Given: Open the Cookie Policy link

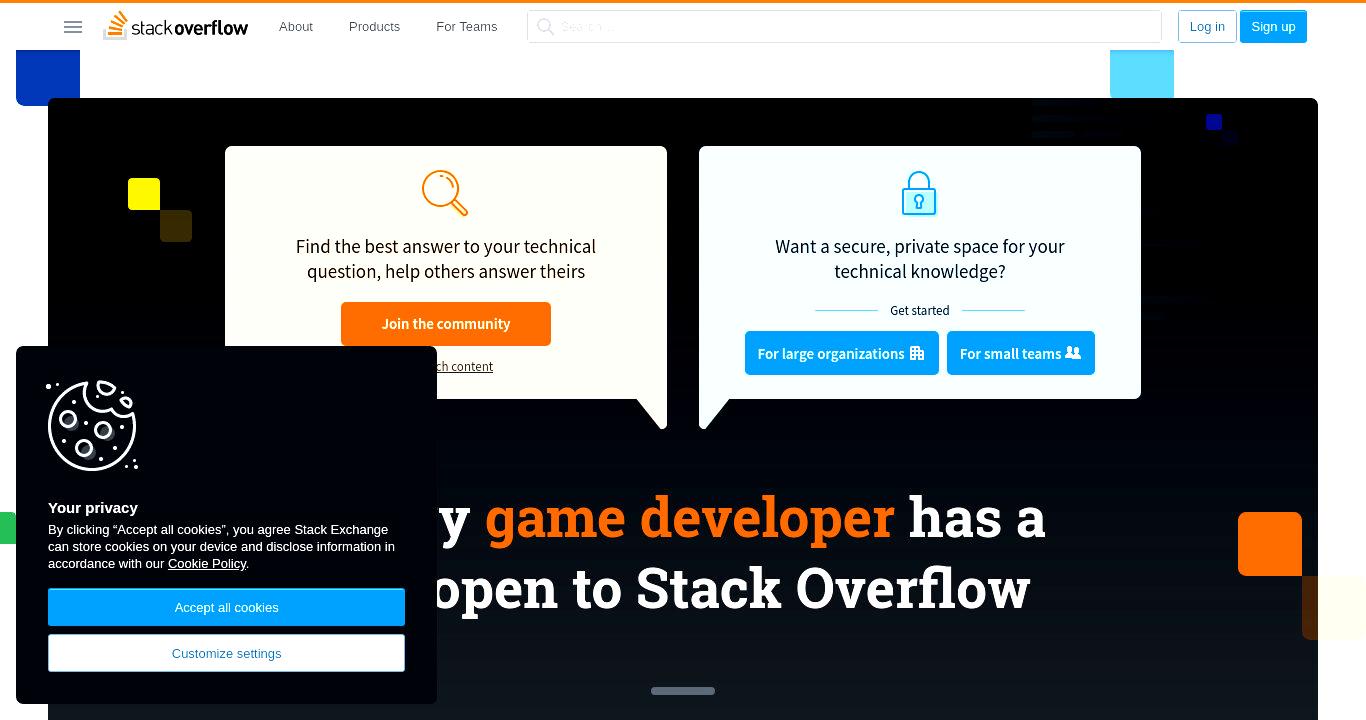Looking at the screenshot, I should [x=207, y=563].
